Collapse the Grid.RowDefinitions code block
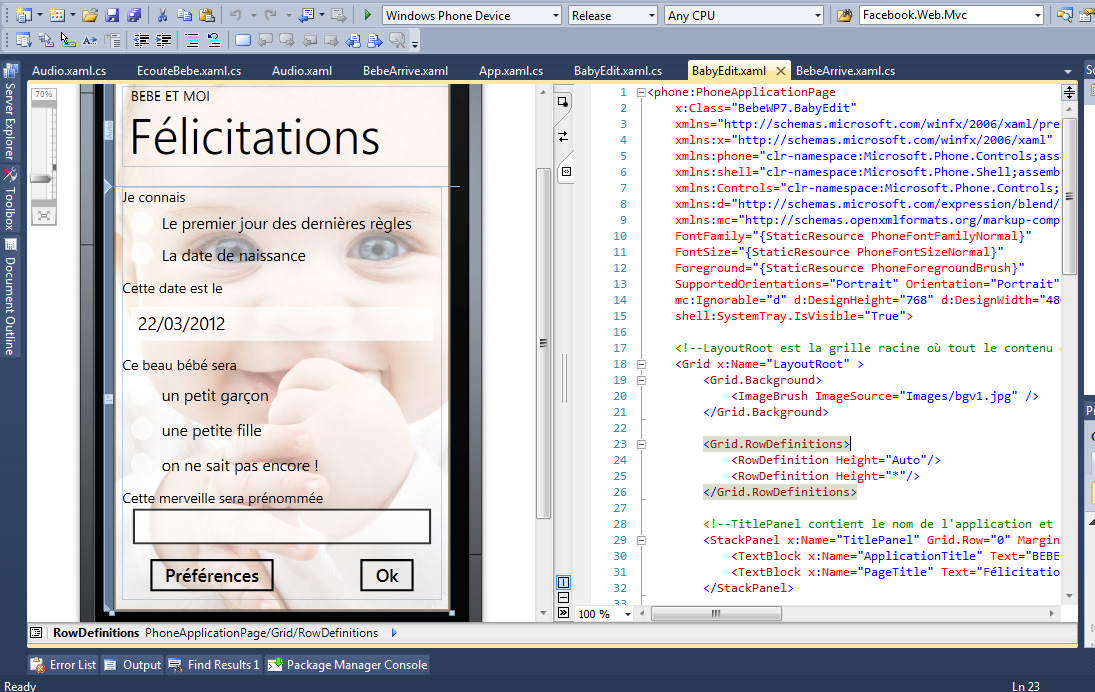This screenshot has height=692, width=1095. (641, 444)
